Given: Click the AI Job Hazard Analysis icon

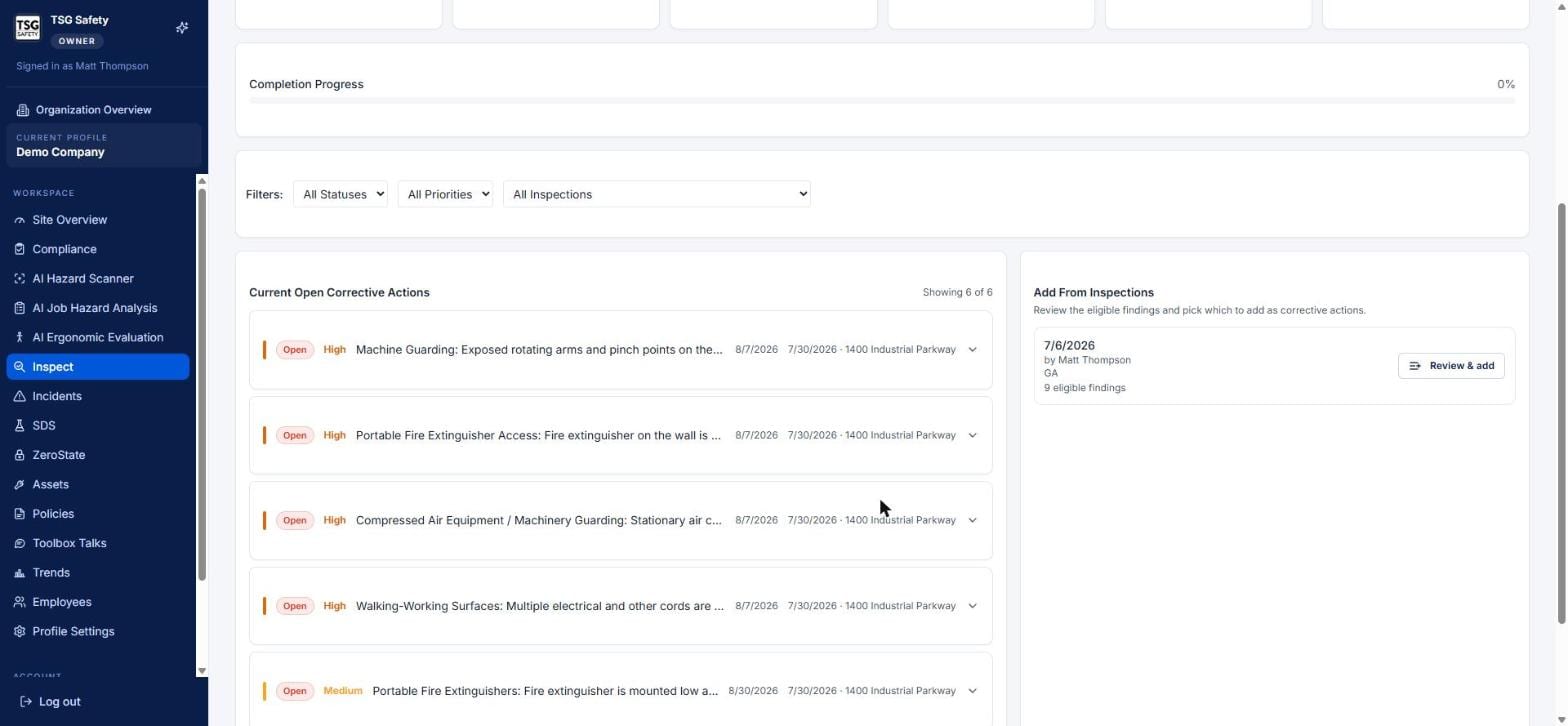Looking at the screenshot, I should click(20, 308).
